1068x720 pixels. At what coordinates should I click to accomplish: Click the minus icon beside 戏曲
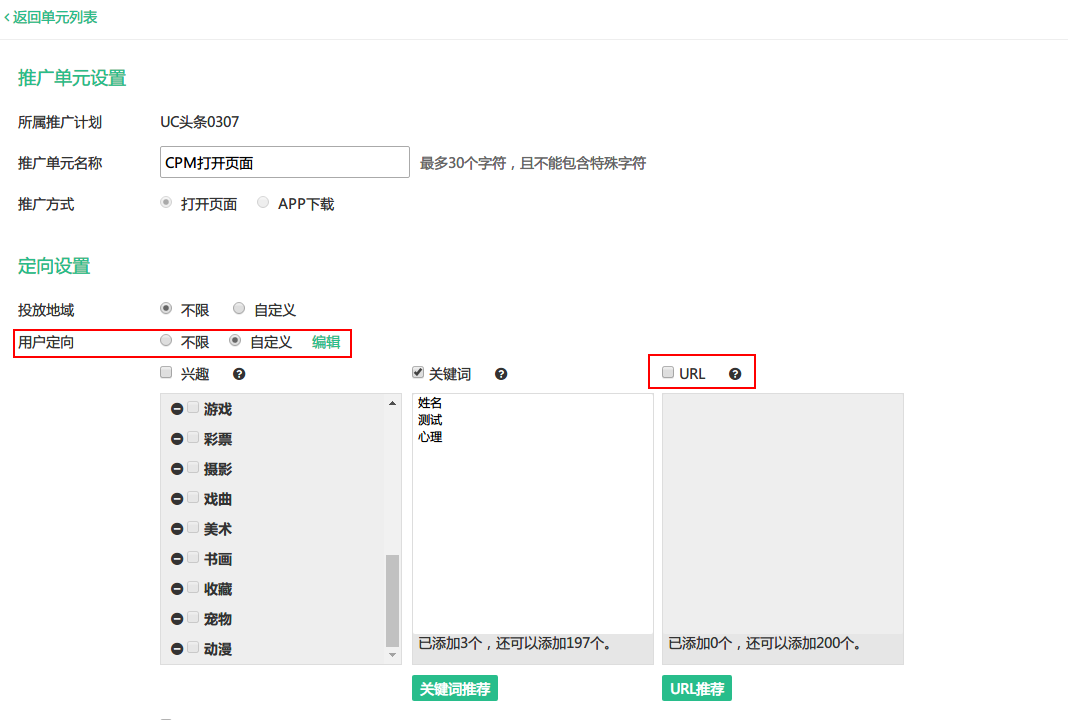(177, 499)
